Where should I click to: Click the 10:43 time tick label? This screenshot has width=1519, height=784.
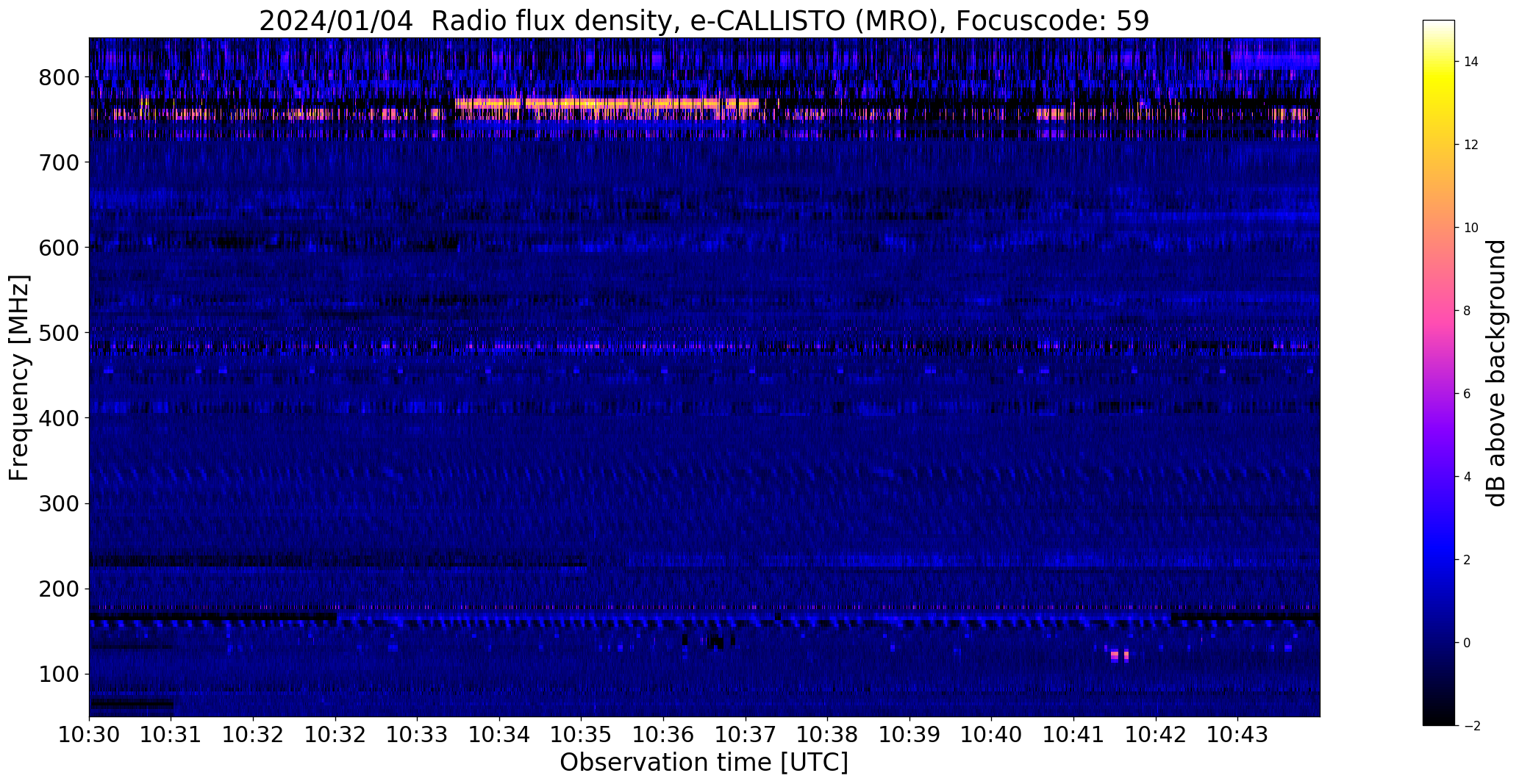(x=1238, y=734)
